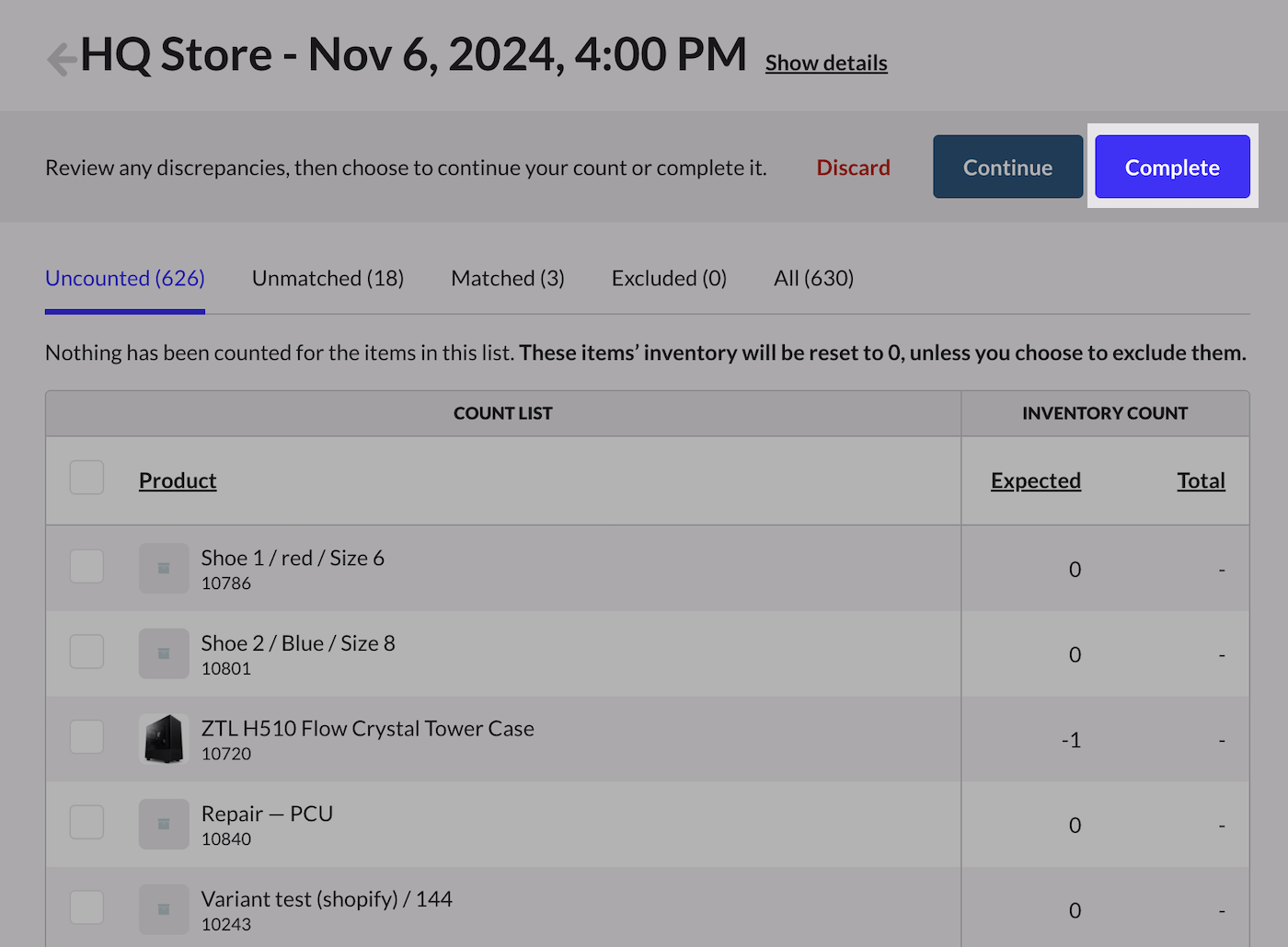Sort by Expected inventory column
This screenshot has height=947, width=1288.
(x=1036, y=480)
